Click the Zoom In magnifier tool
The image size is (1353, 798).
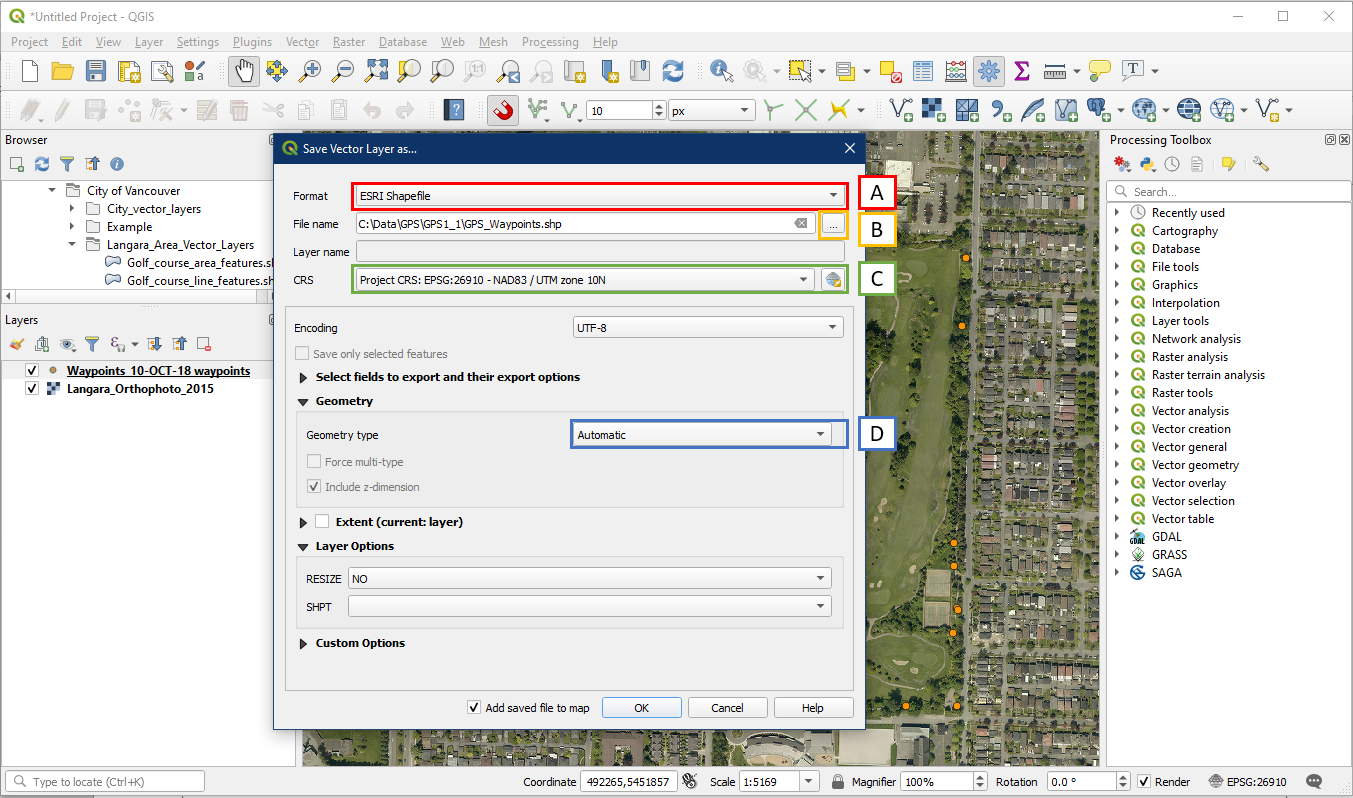311,71
